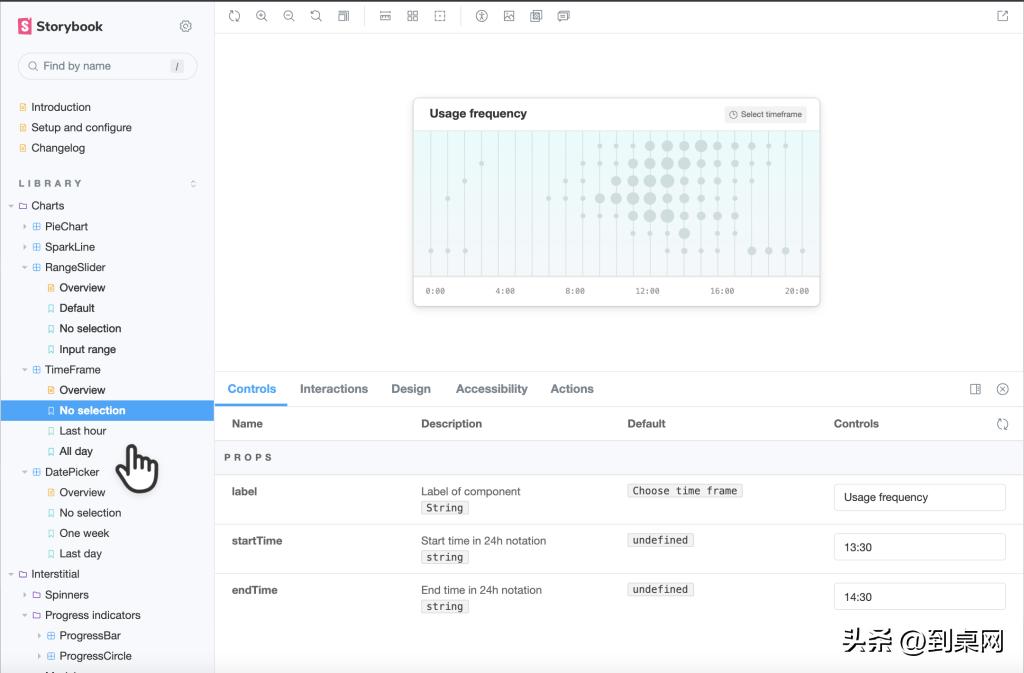This screenshot has width=1024, height=673.
Task: Reset controls to default values
Action: tap(1002, 424)
